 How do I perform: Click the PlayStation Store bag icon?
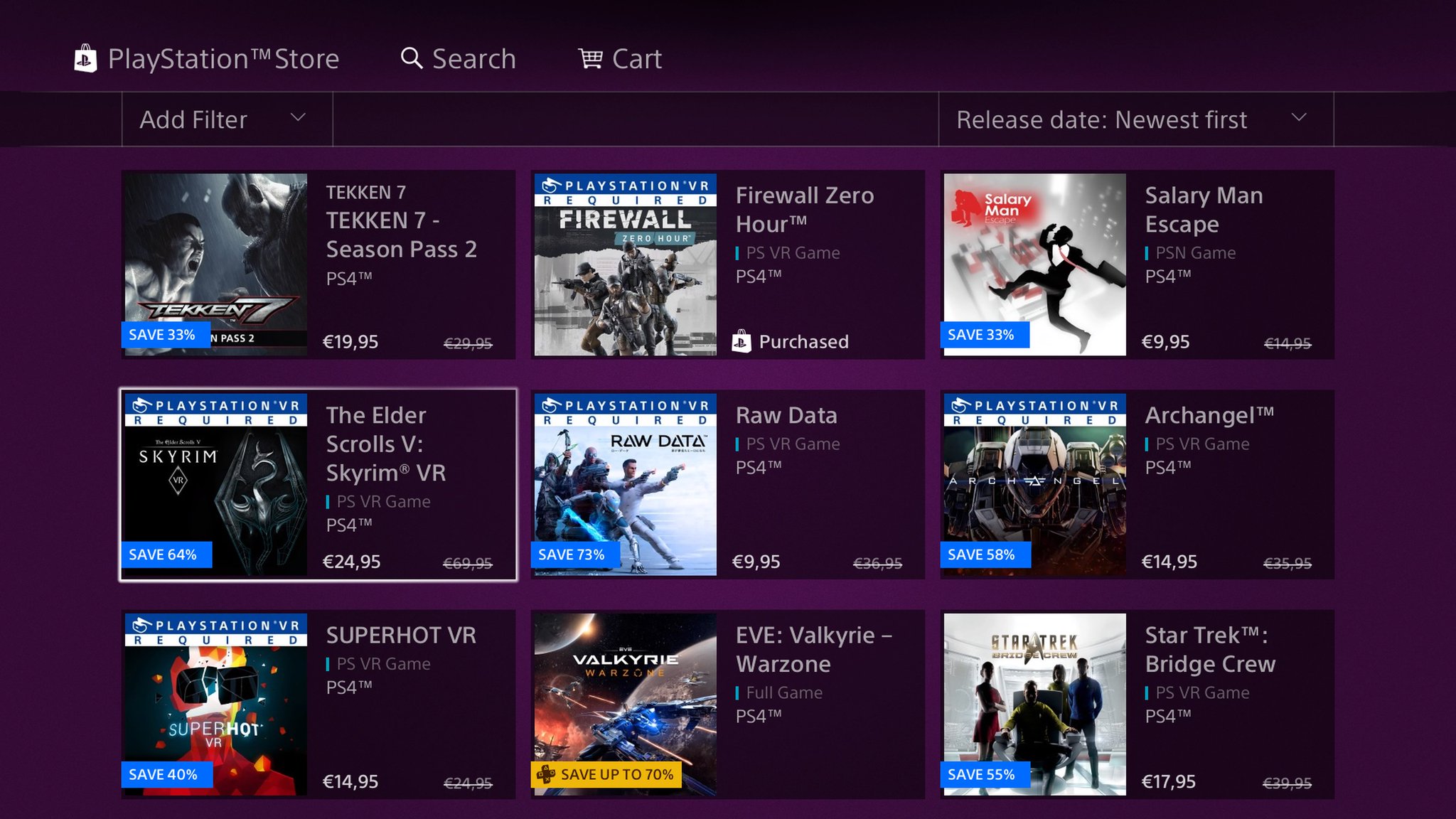[85, 58]
